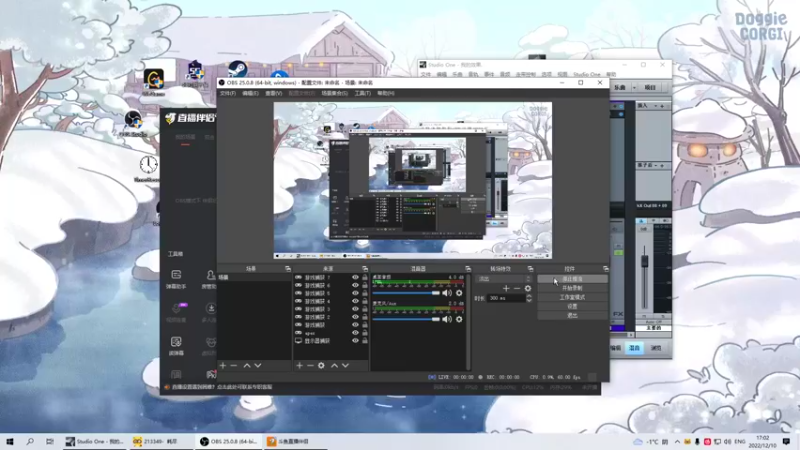Pop out the Scene Transitions dock panel

(530, 269)
